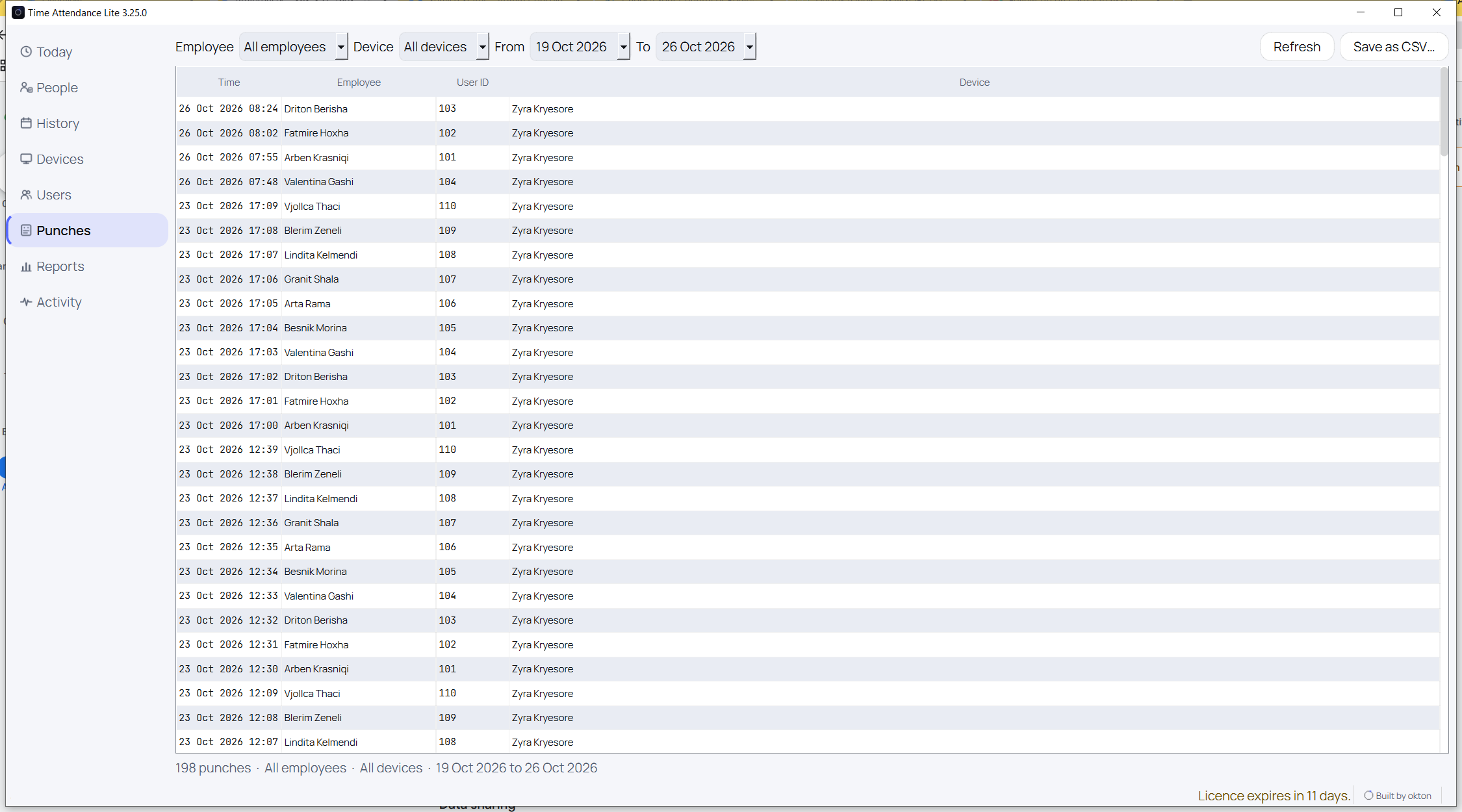The width and height of the screenshot is (1462, 812).
Task: Select the 23 Oct 2026 12:35 Arta Rama row
Action: (x=808, y=547)
